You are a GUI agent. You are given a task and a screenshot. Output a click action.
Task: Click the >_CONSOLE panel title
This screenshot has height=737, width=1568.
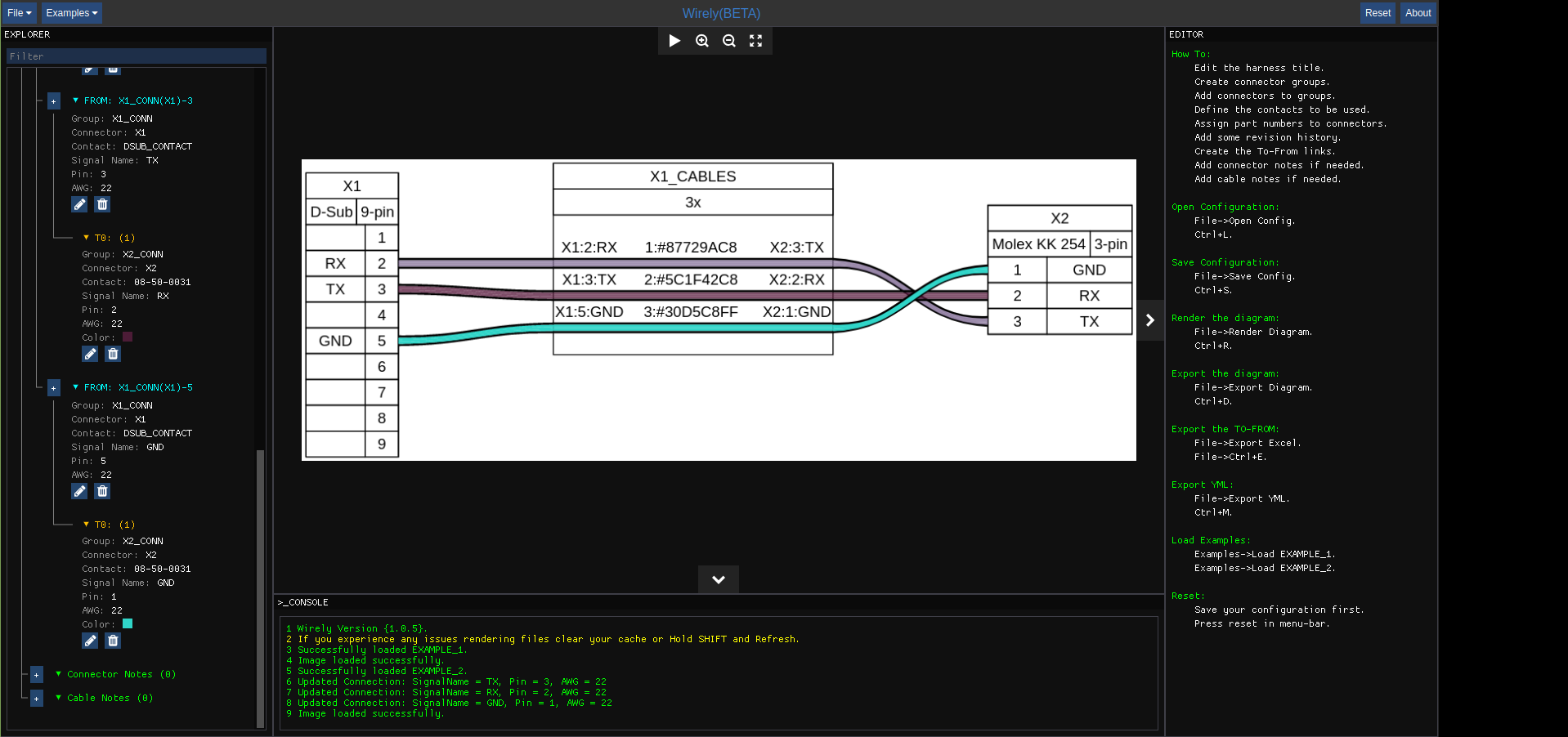[x=302, y=602]
